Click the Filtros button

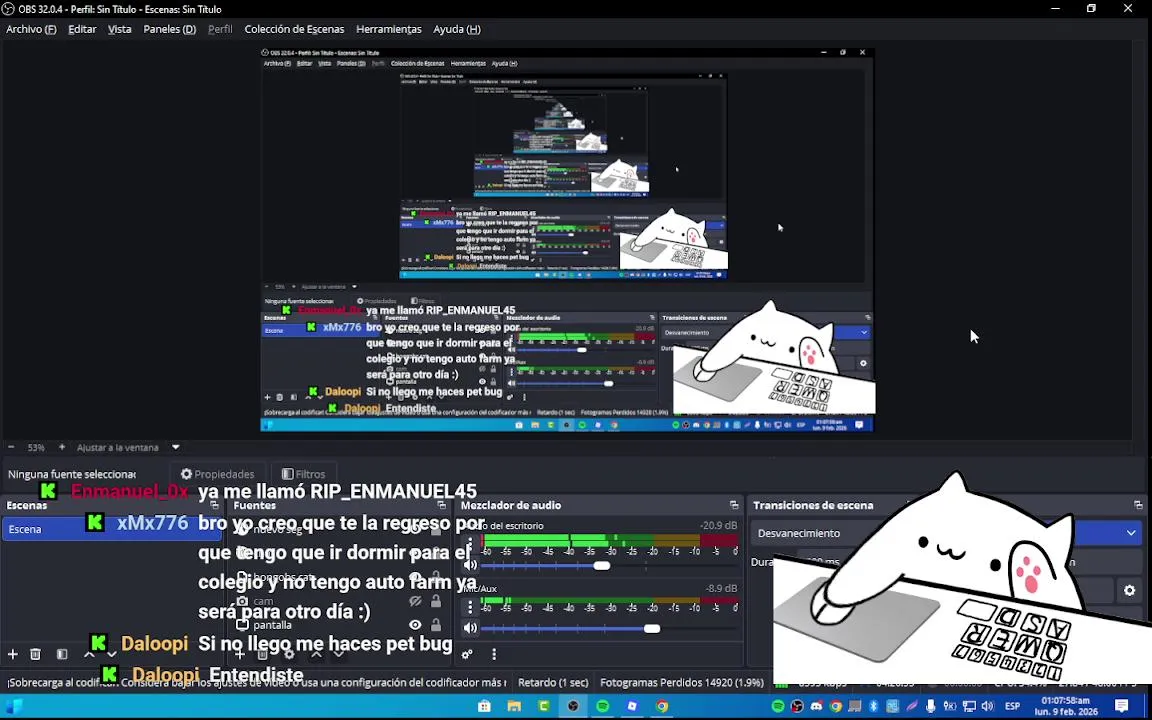tap(303, 474)
